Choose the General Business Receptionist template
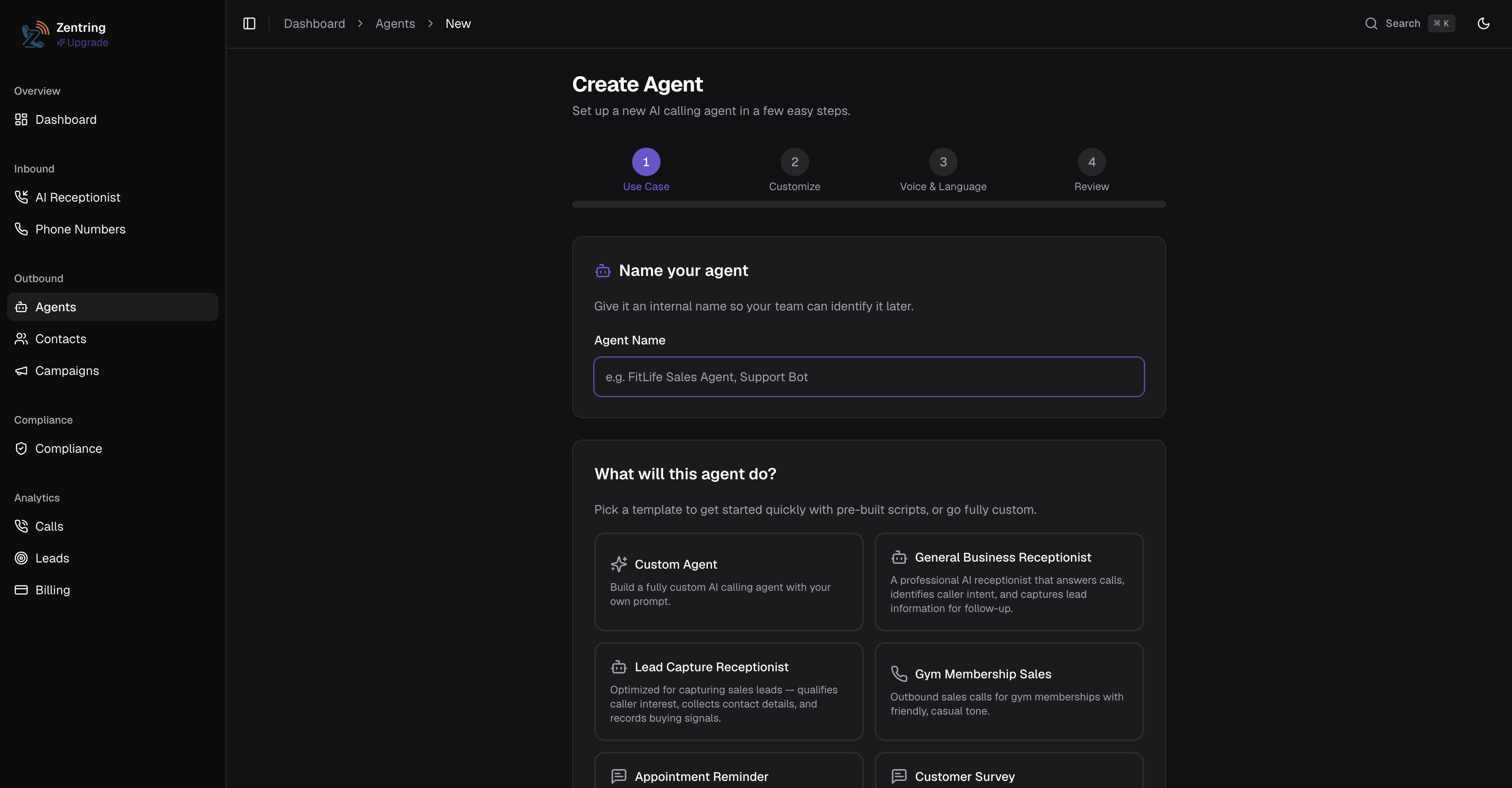 tap(1009, 582)
